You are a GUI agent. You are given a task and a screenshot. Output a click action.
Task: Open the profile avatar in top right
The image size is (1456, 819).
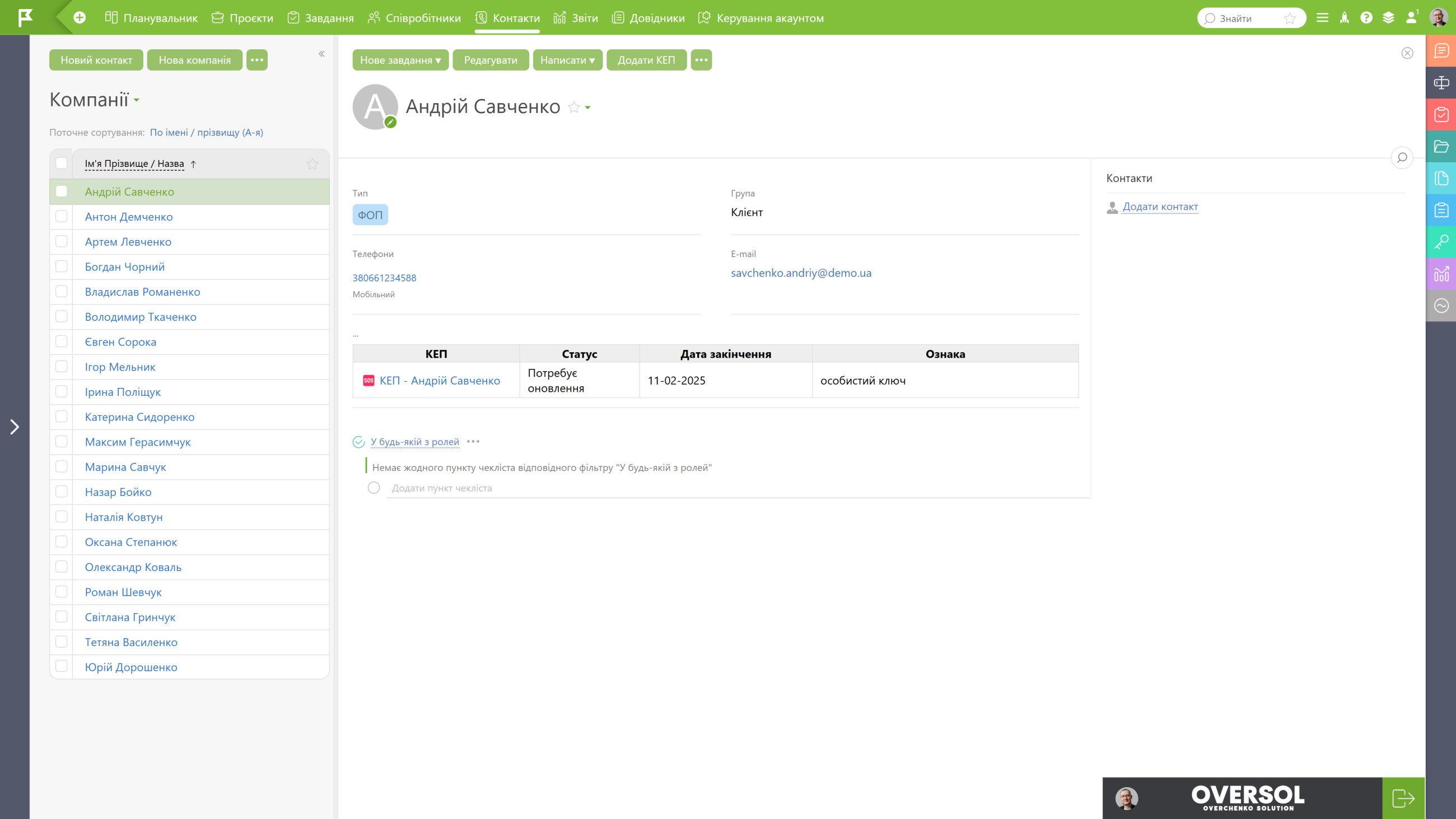pos(1439,17)
